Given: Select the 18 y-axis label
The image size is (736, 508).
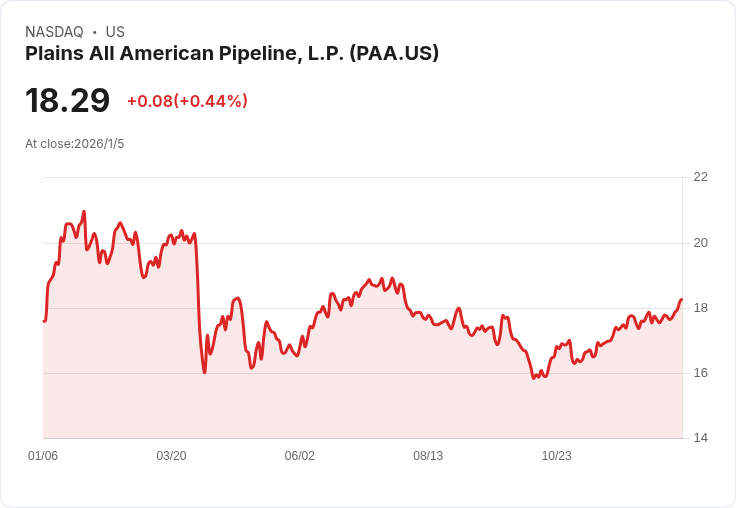Looking at the screenshot, I should (x=700, y=308).
